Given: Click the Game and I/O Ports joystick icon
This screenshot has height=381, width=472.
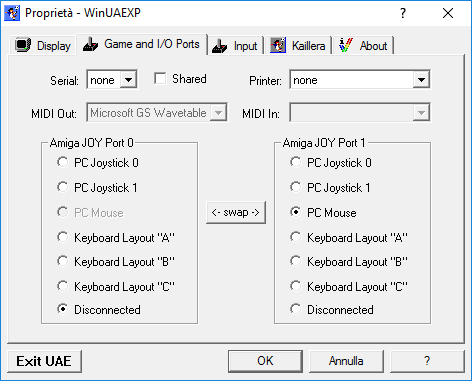Looking at the screenshot, I should [x=90, y=44].
